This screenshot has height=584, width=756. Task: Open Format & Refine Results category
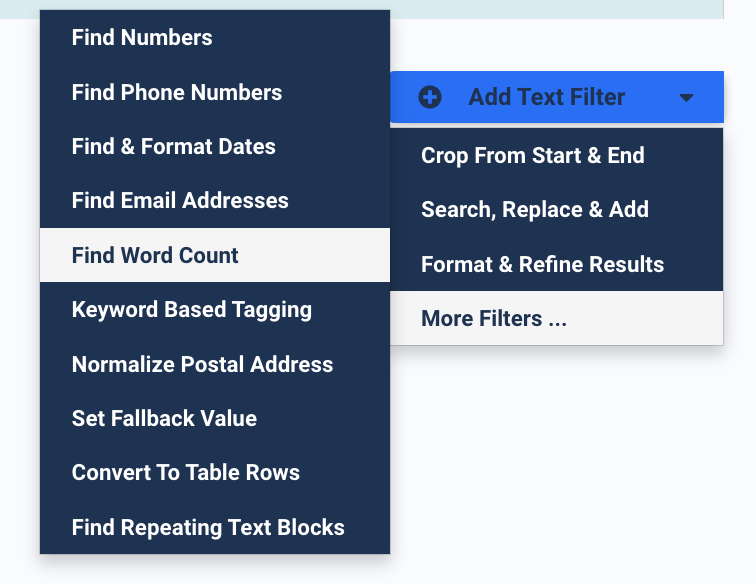(x=556, y=264)
